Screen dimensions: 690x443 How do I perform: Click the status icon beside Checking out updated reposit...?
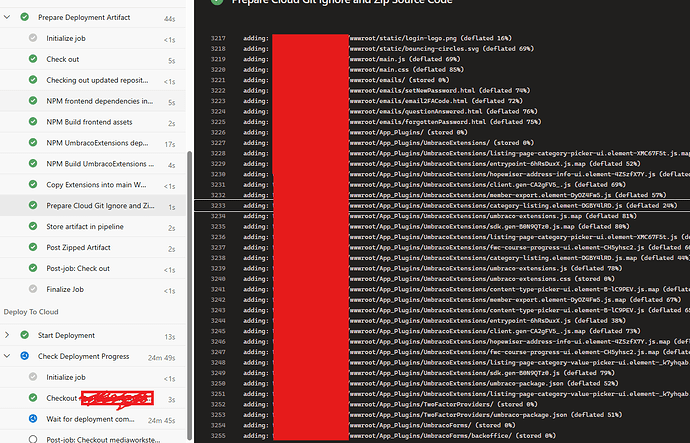click(x=33, y=80)
